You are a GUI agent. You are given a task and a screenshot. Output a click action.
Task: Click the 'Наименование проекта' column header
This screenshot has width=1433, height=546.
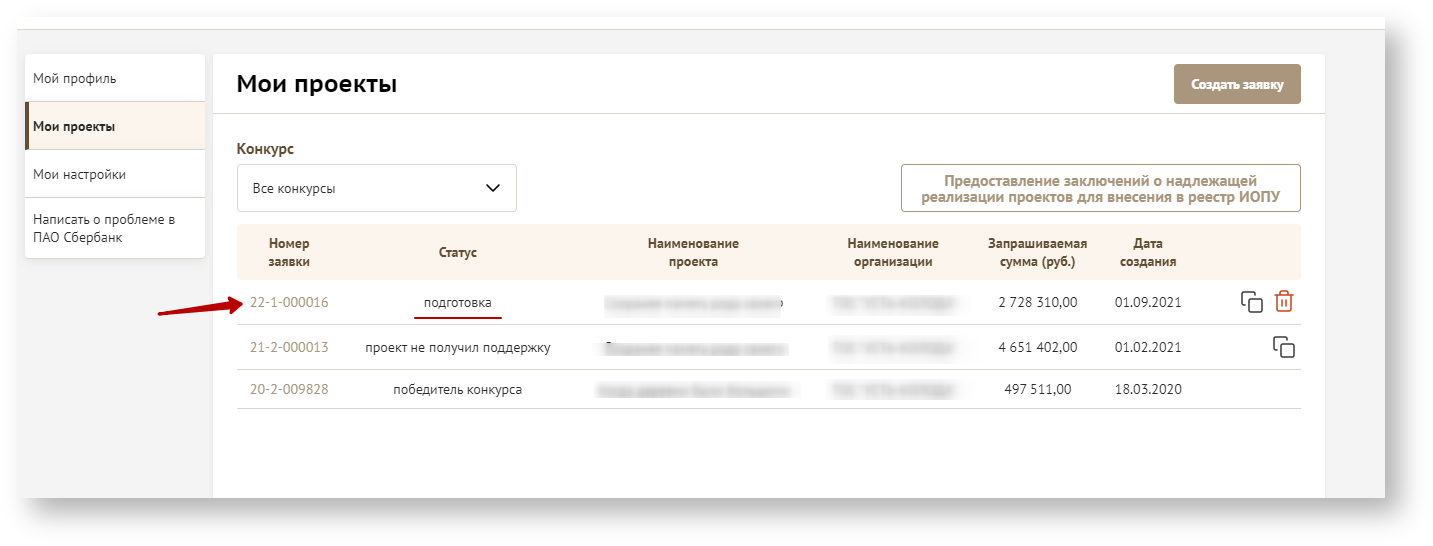pyautogui.click(x=693, y=252)
